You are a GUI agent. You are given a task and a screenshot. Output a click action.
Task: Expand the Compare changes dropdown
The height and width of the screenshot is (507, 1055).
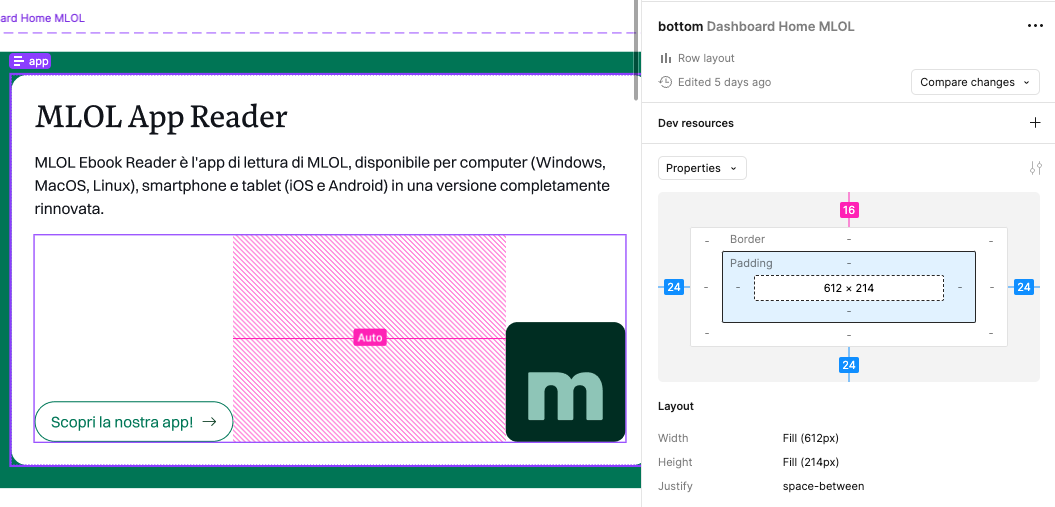pyautogui.click(x=974, y=82)
